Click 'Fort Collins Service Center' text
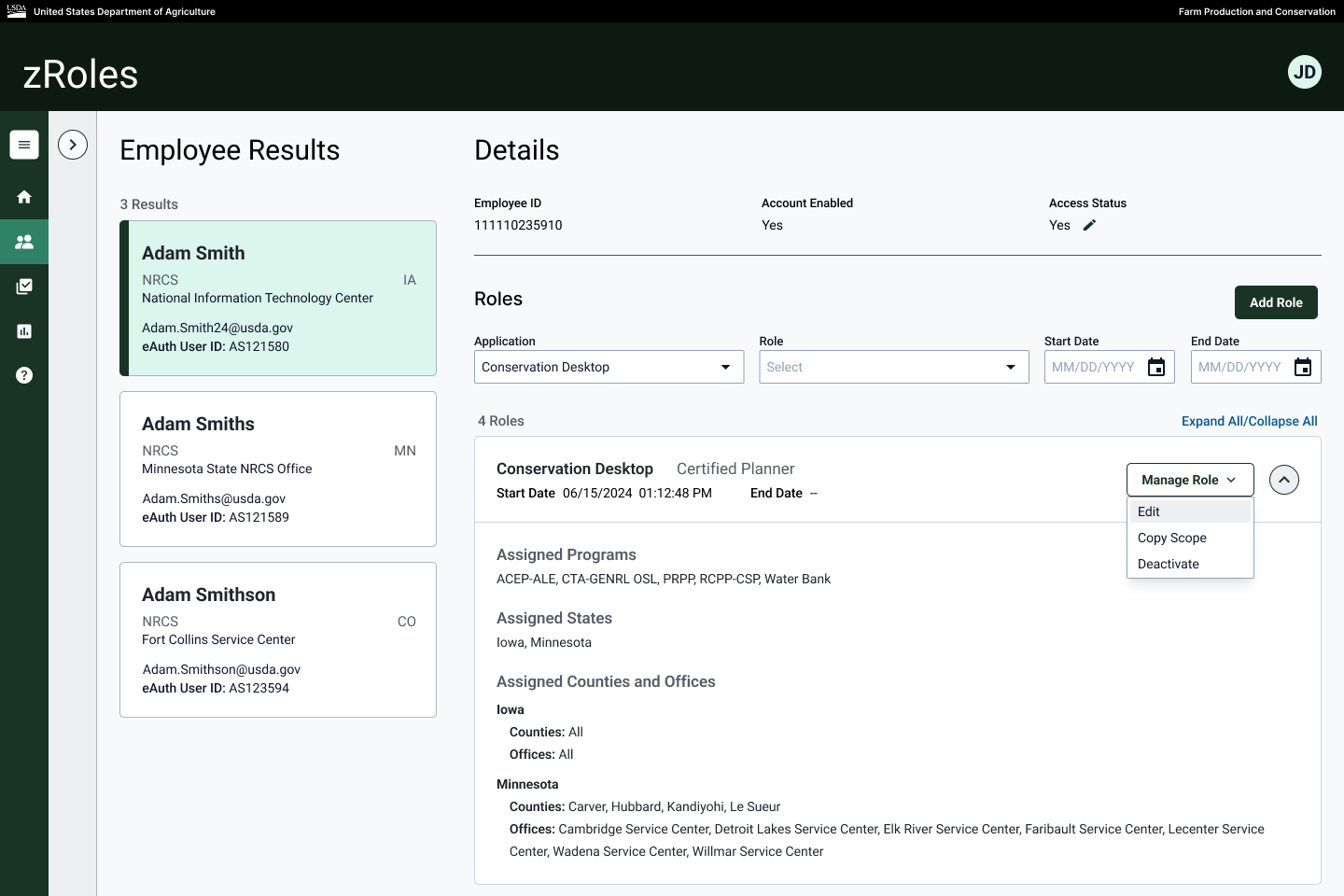The image size is (1344, 896). click(x=218, y=639)
